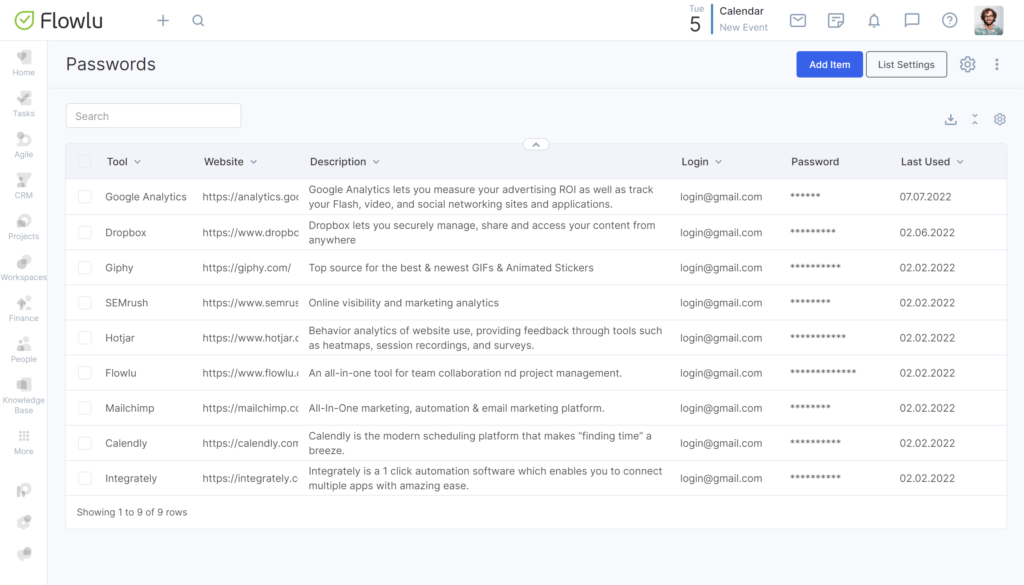Open the user profile avatar
The width and height of the screenshot is (1024, 585).
(989, 21)
